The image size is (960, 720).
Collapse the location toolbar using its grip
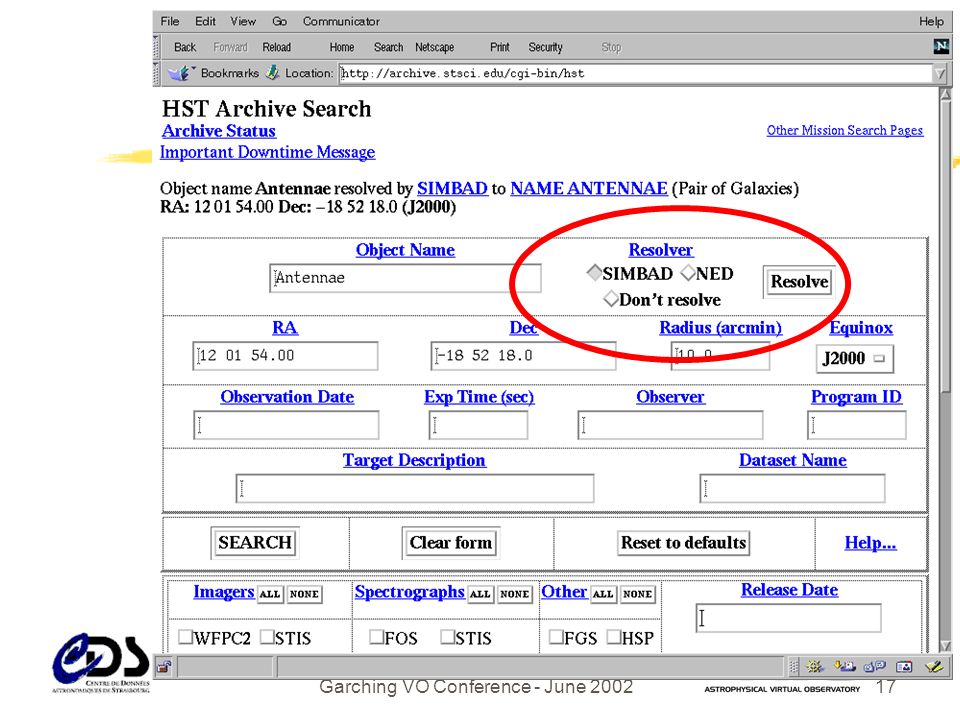(156, 73)
